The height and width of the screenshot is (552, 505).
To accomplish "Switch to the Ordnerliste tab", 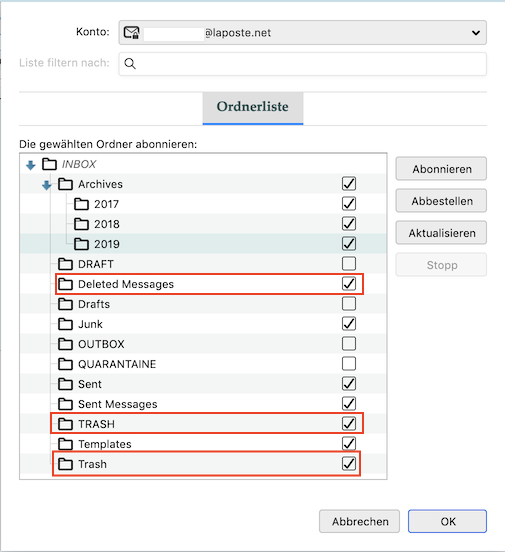I will [253, 107].
